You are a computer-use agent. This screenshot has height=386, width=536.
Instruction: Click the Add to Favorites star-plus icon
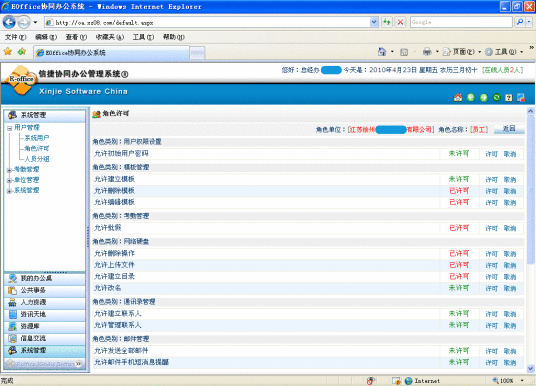pos(22,52)
